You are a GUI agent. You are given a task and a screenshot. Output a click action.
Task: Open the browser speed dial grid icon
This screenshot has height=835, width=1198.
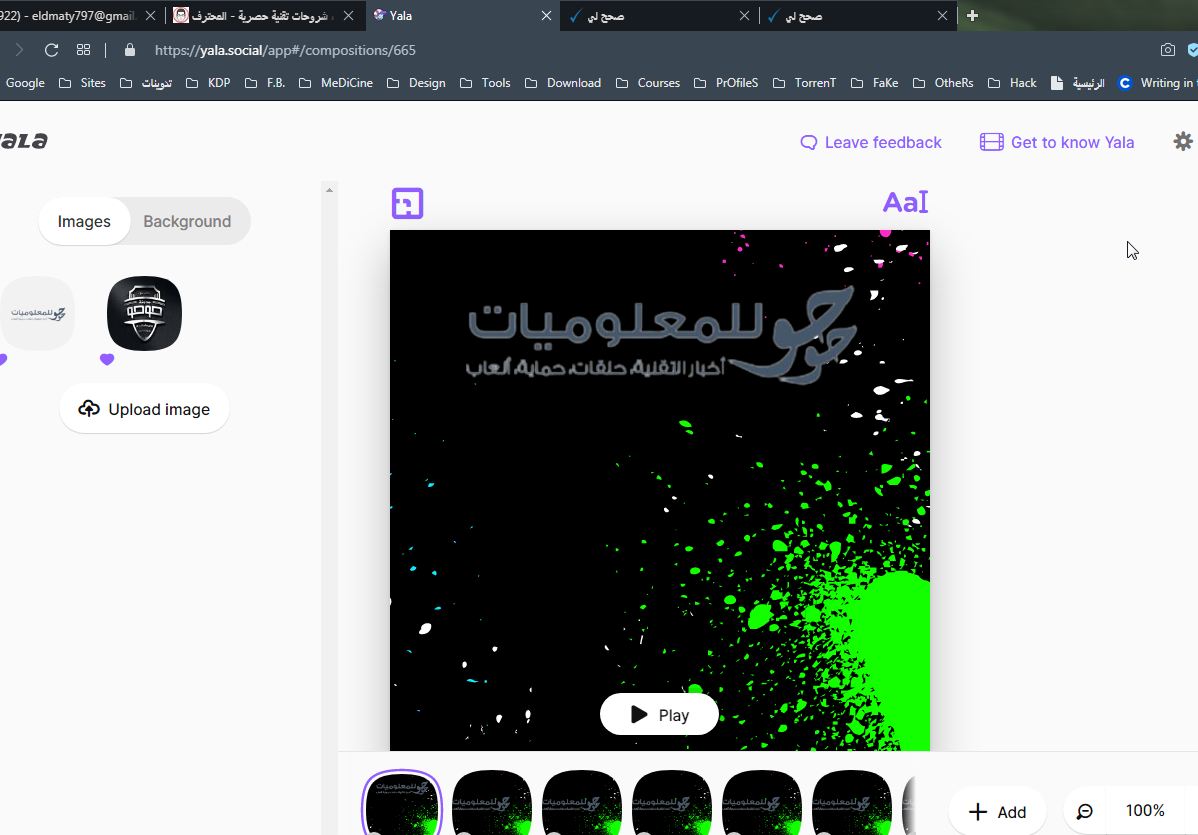point(83,50)
